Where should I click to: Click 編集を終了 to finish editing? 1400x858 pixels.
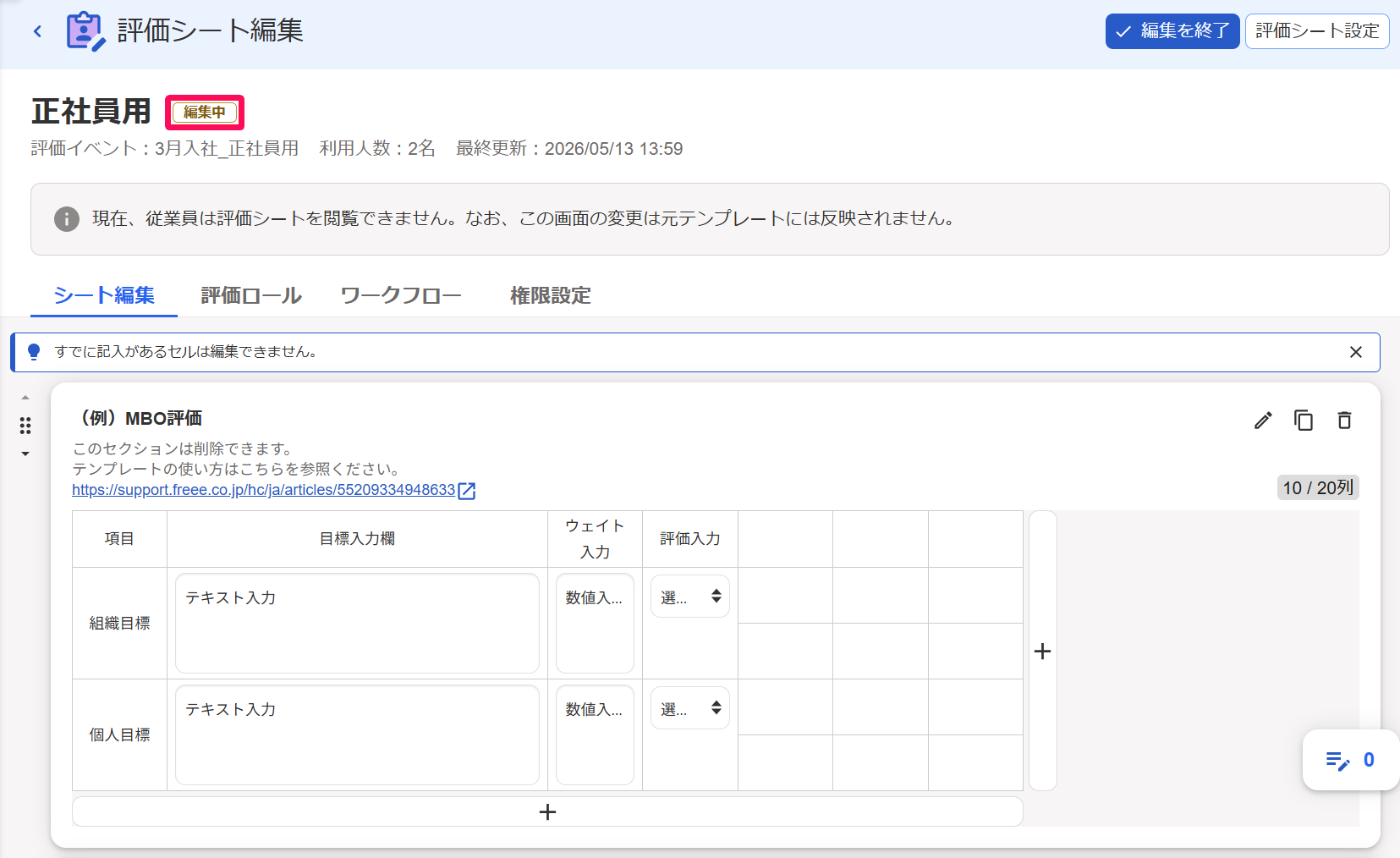1172,31
